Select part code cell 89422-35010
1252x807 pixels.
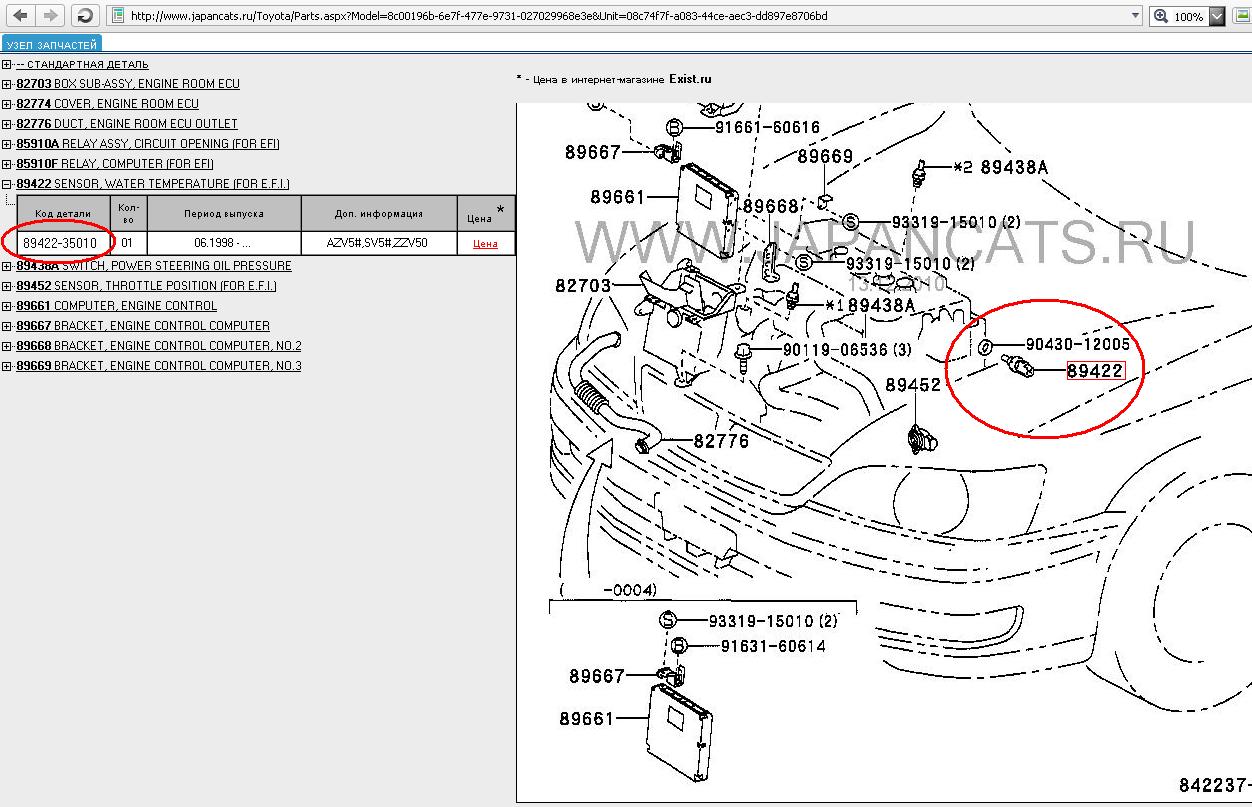click(x=60, y=243)
